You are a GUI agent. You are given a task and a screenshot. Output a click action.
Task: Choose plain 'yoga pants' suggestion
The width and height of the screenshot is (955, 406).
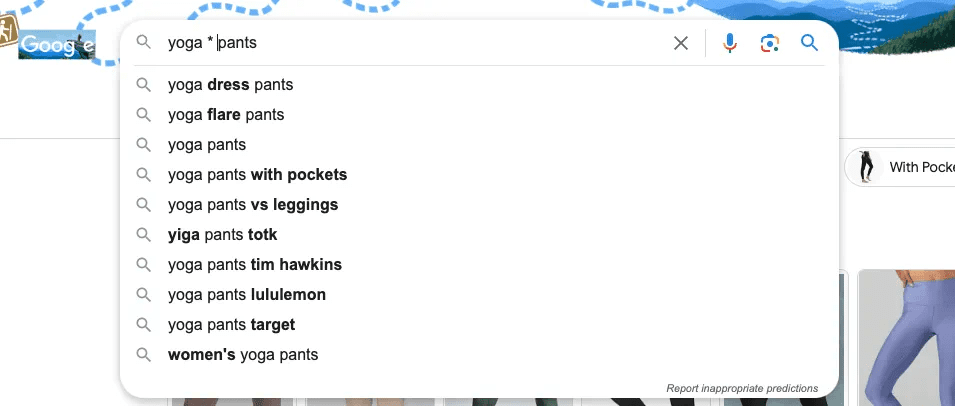click(207, 145)
